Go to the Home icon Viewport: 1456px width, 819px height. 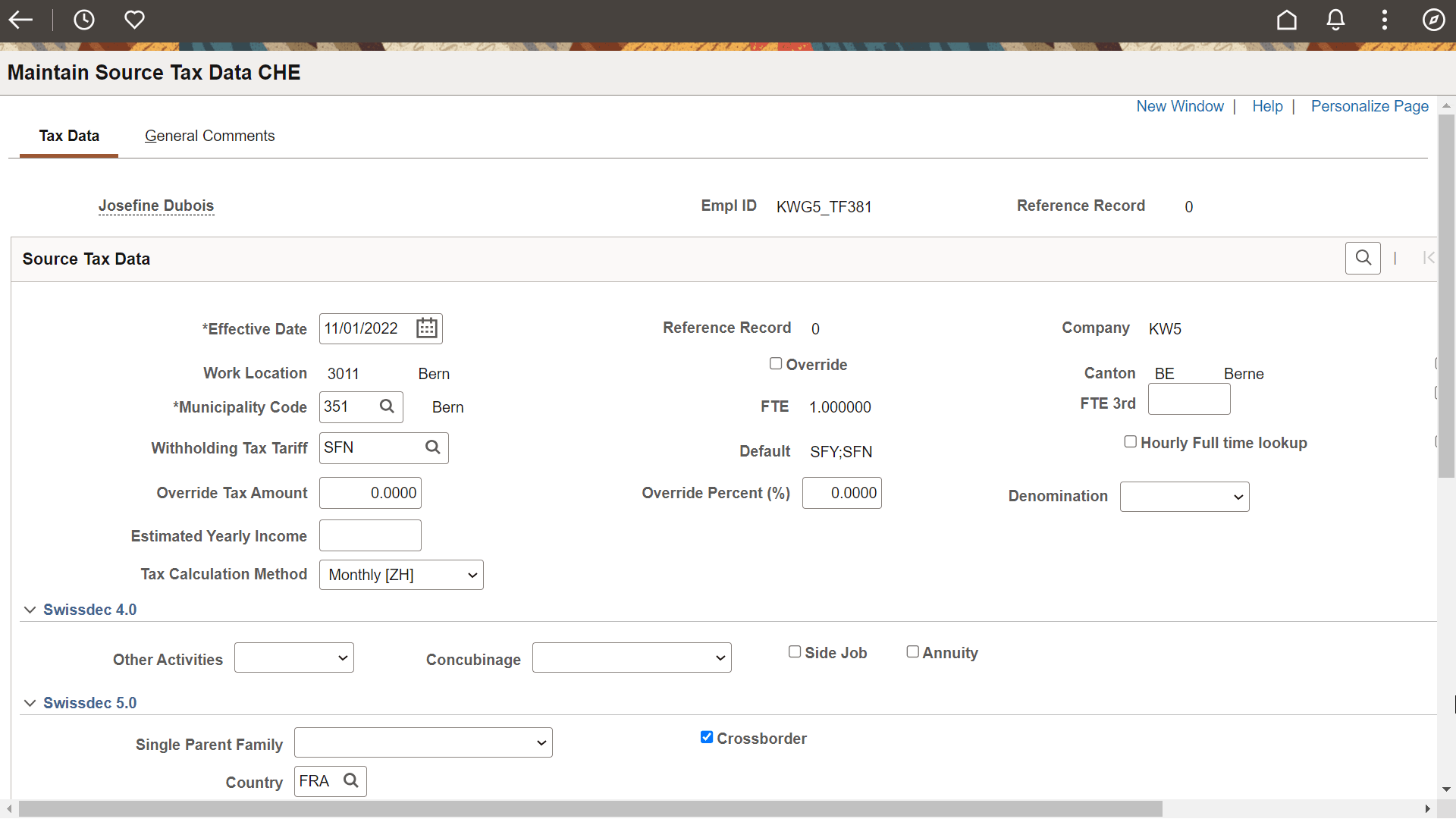tap(1287, 20)
